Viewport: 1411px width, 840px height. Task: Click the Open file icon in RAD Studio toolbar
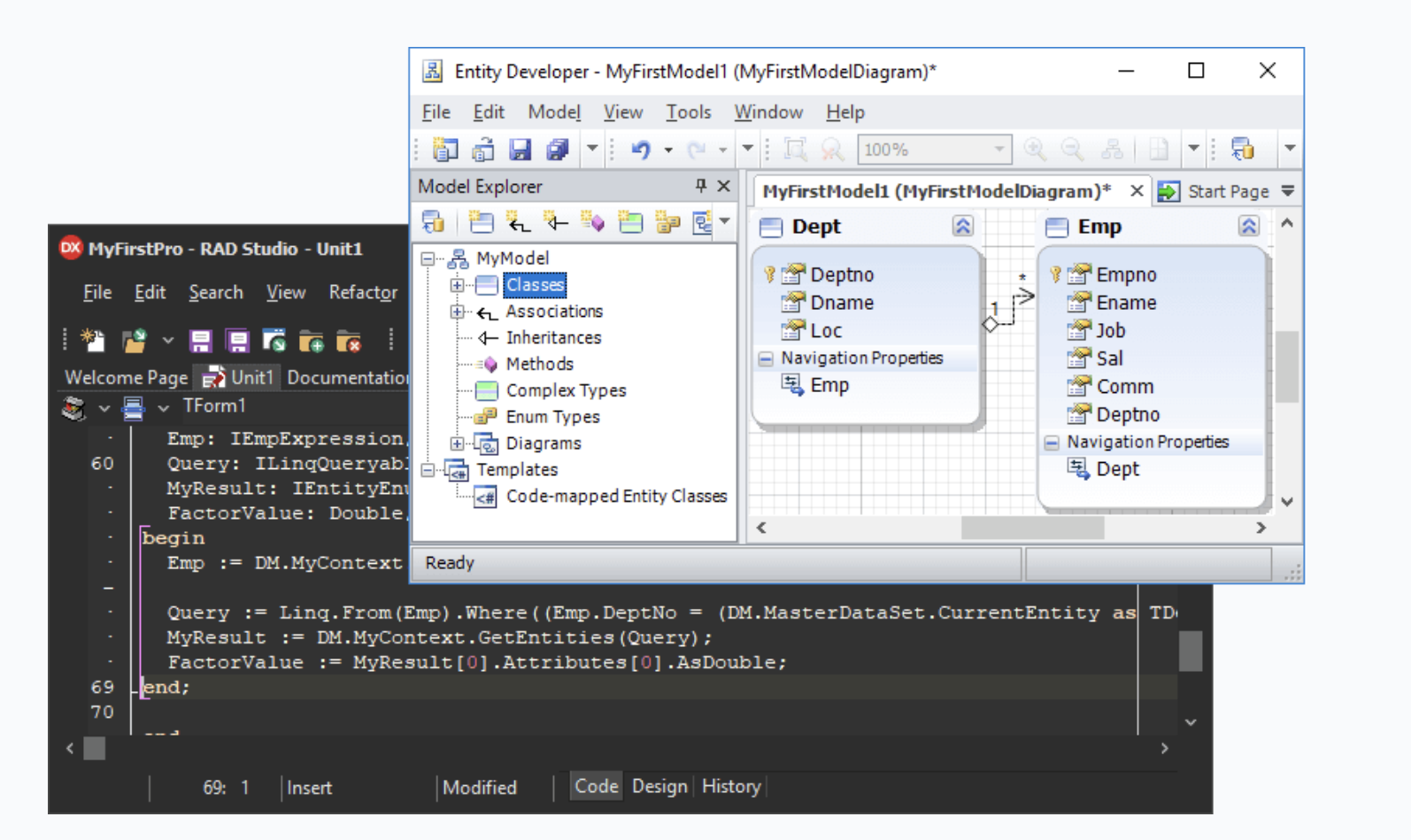click(135, 341)
